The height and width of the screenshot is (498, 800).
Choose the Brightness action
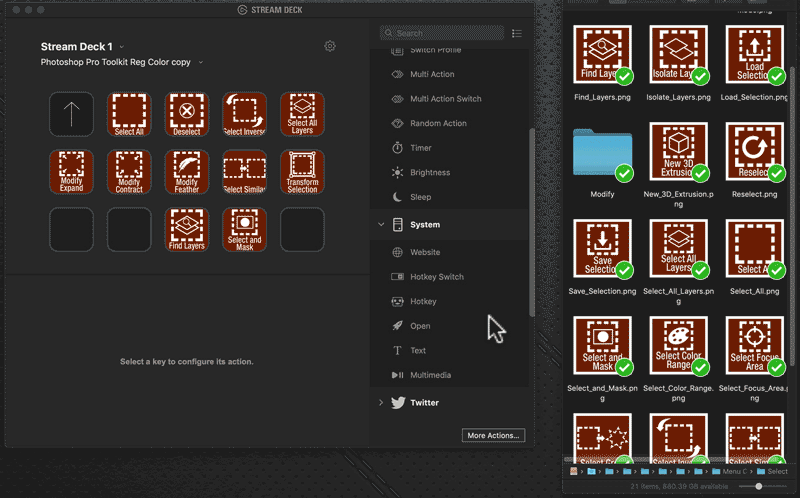(x=449, y=172)
